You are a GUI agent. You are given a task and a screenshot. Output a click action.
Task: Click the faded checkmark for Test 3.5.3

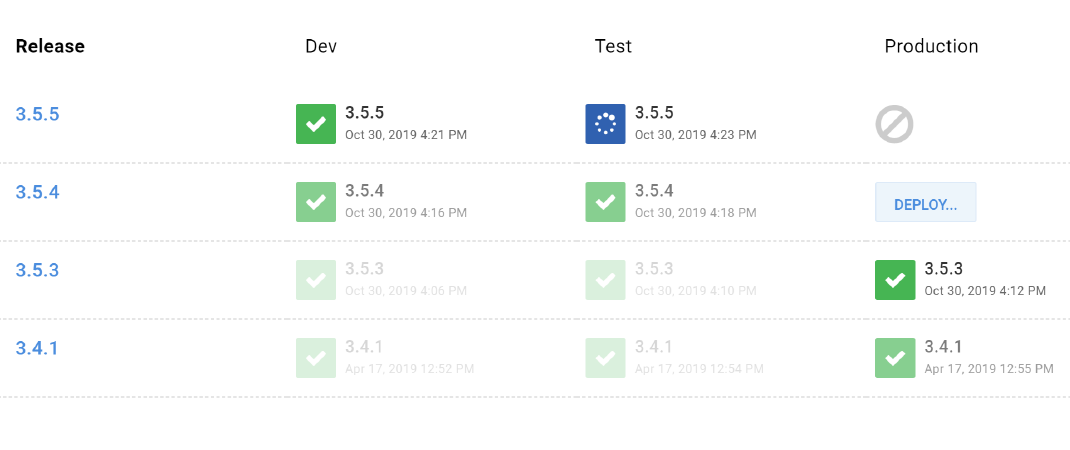tap(605, 279)
